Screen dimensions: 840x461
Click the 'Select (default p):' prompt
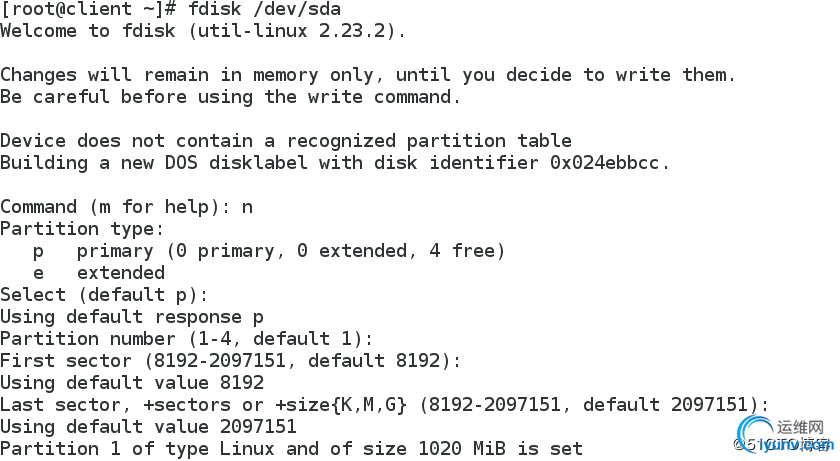click(x=104, y=295)
